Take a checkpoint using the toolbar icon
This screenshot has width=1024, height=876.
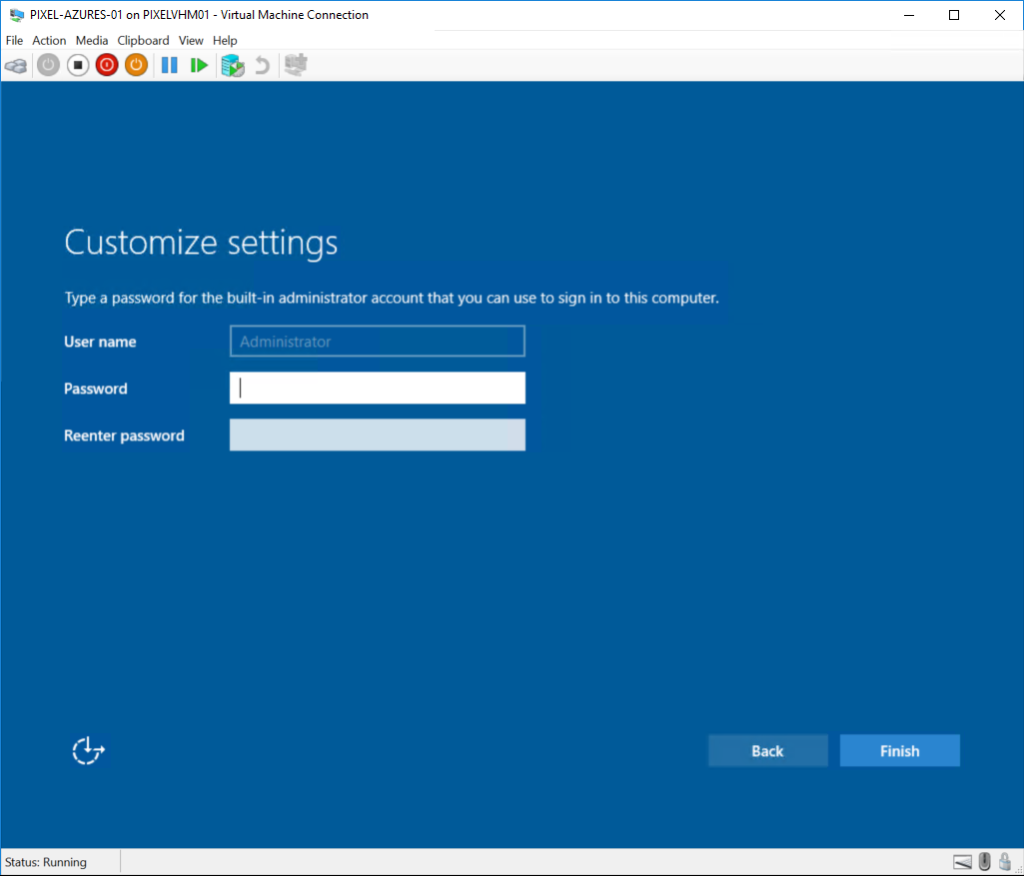pyautogui.click(x=232, y=65)
